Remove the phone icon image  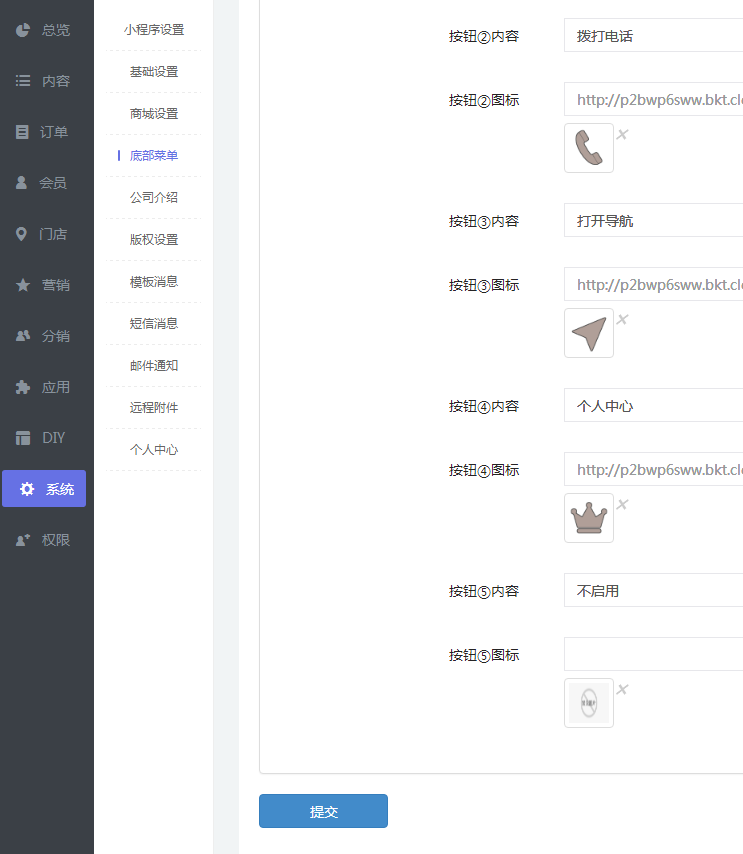[x=622, y=134]
